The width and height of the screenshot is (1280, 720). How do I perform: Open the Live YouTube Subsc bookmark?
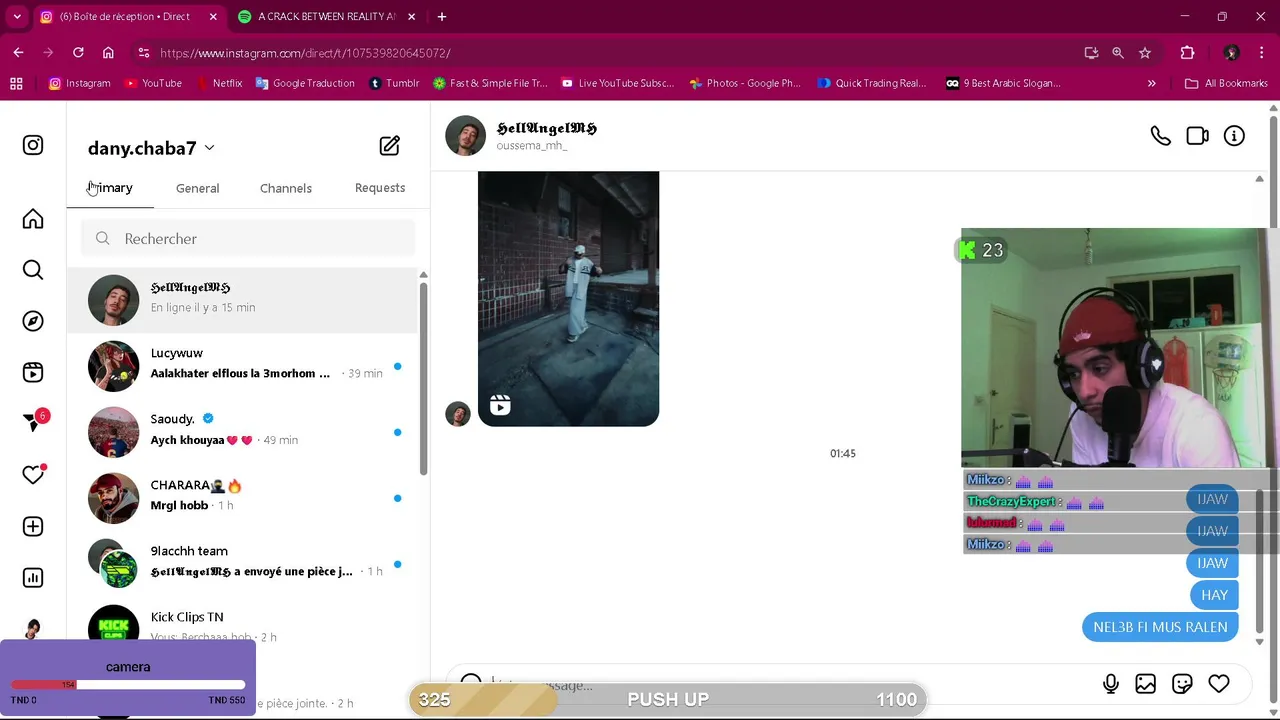tap(617, 84)
